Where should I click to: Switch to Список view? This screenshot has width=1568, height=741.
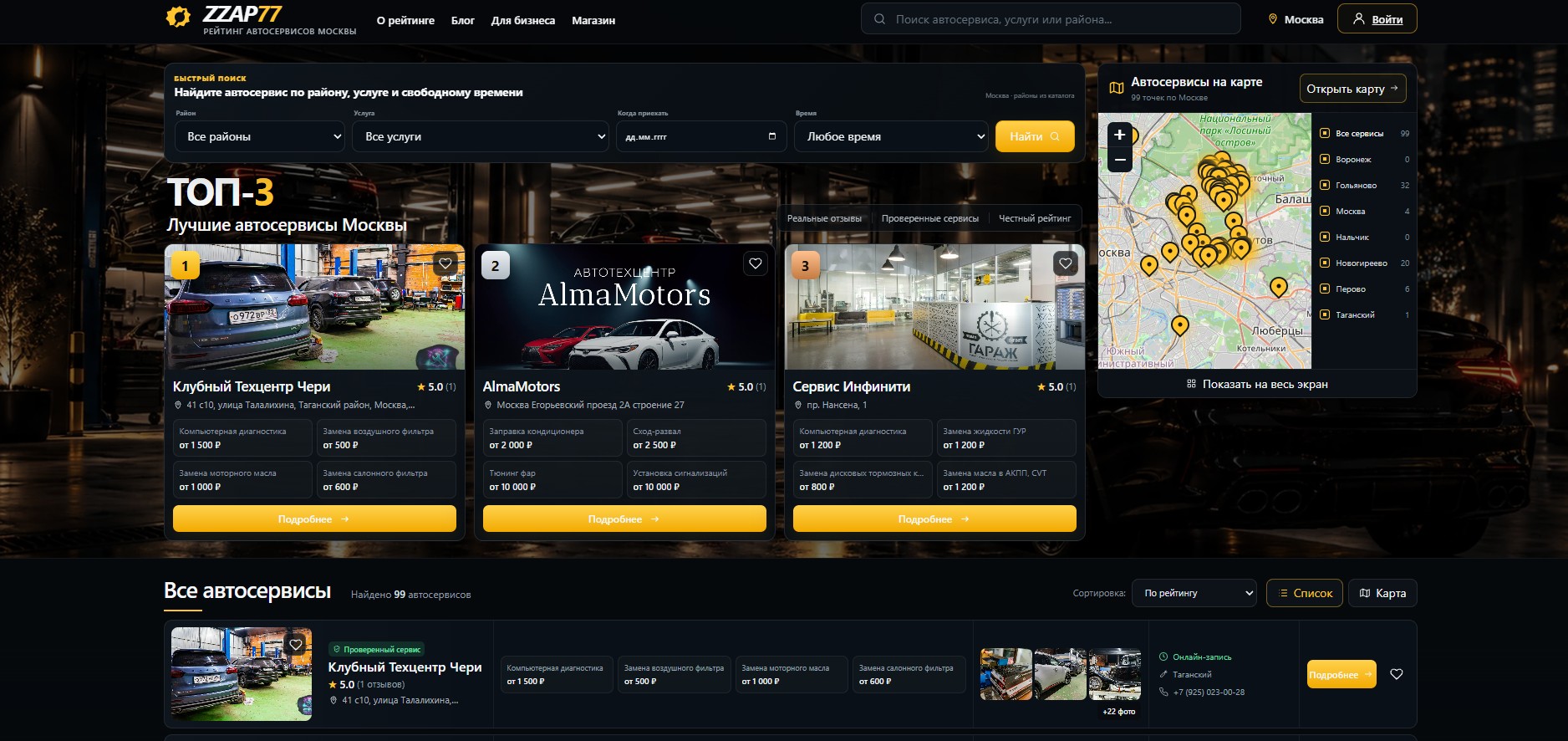pos(1305,593)
